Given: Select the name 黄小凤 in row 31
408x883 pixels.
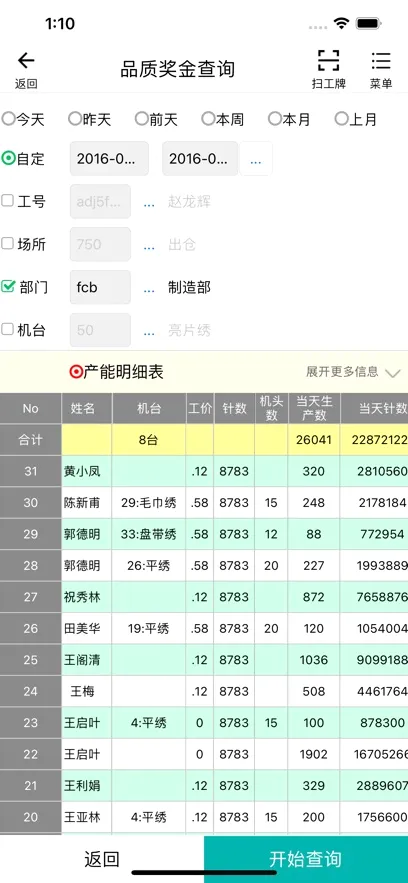Looking at the screenshot, I should click(x=82, y=471).
